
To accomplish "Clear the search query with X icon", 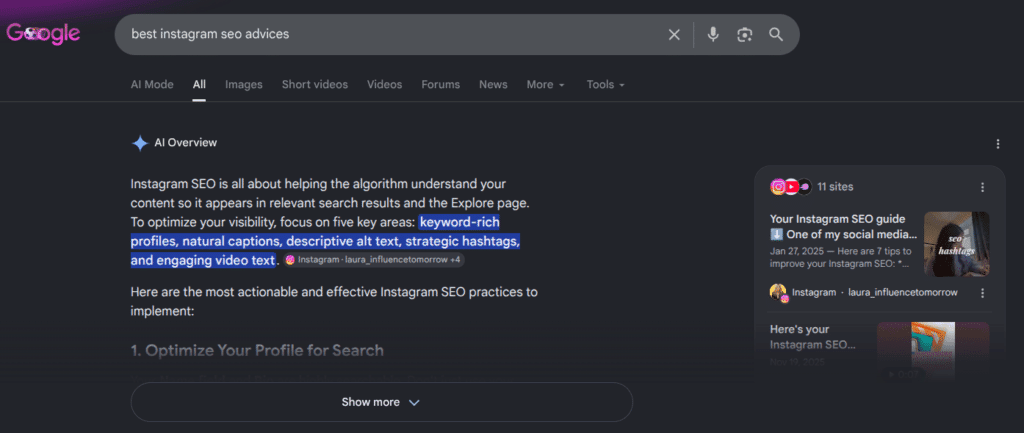I will pyautogui.click(x=674, y=35).
